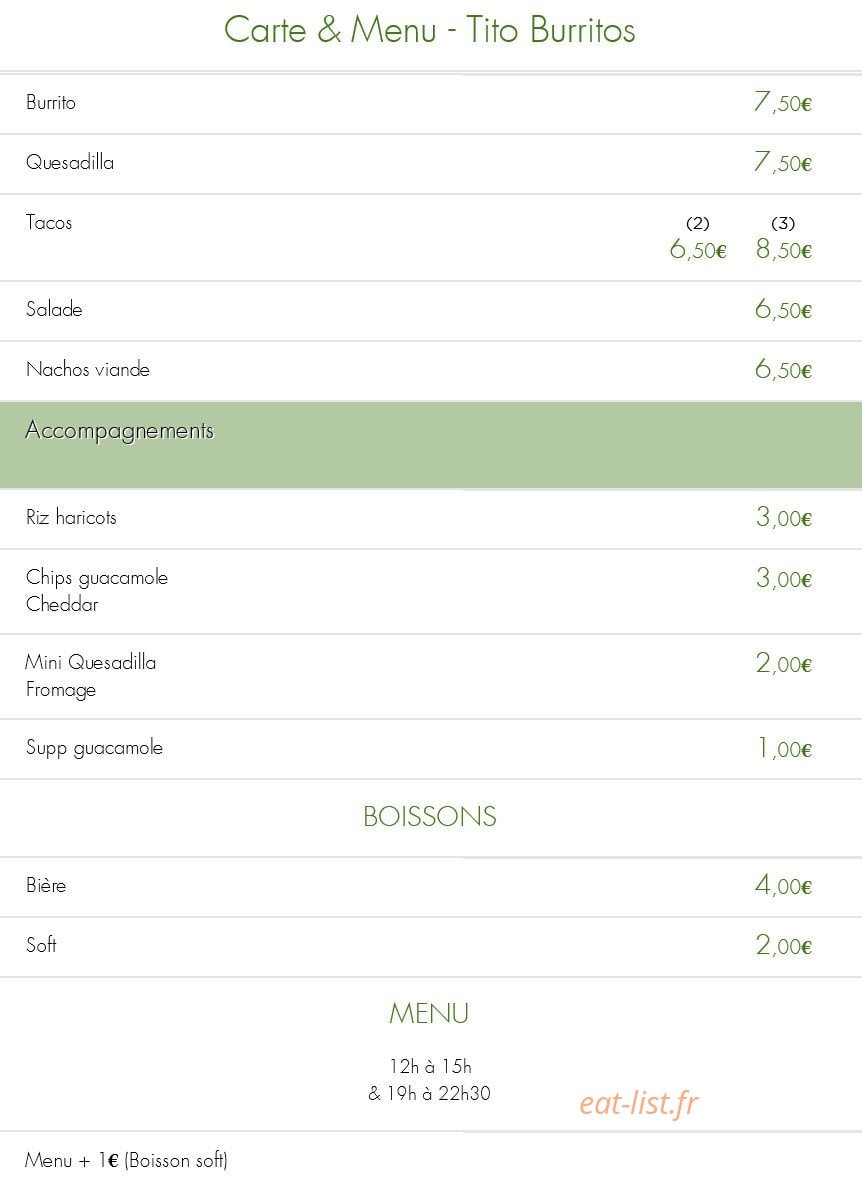Screen dimensions: 862x1184
Task: Click the MENU section heading
Action: coord(429,1013)
